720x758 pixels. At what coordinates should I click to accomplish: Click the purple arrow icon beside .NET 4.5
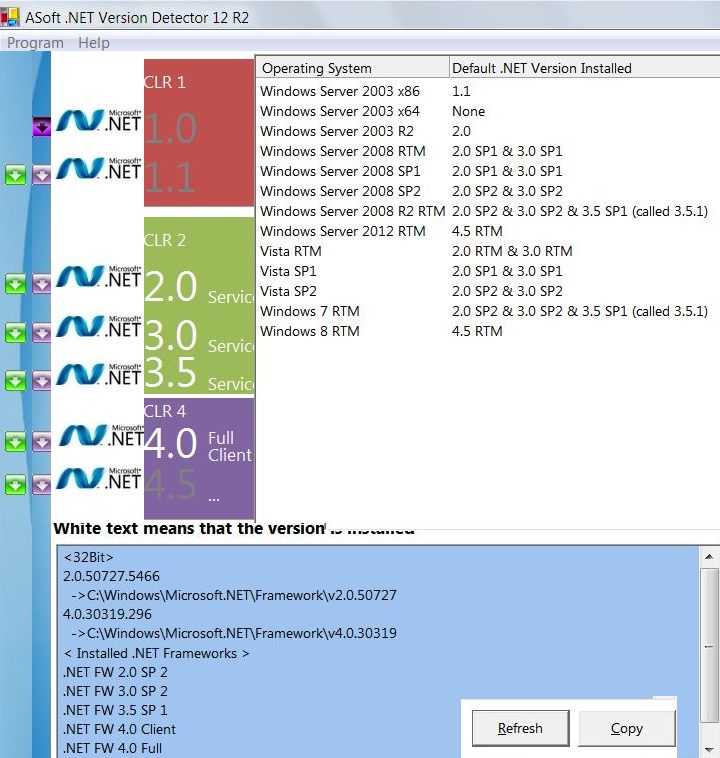(42, 484)
